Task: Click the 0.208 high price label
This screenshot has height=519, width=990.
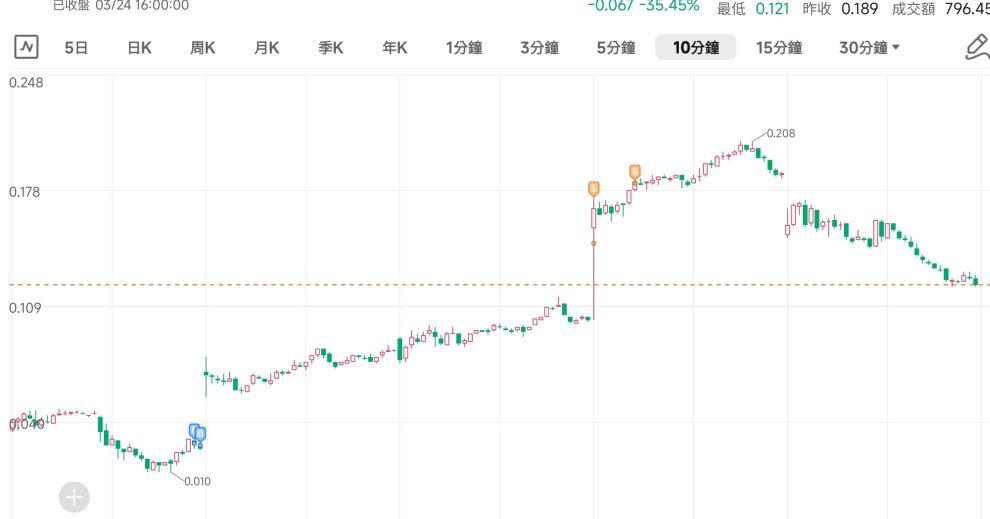Action: point(780,133)
